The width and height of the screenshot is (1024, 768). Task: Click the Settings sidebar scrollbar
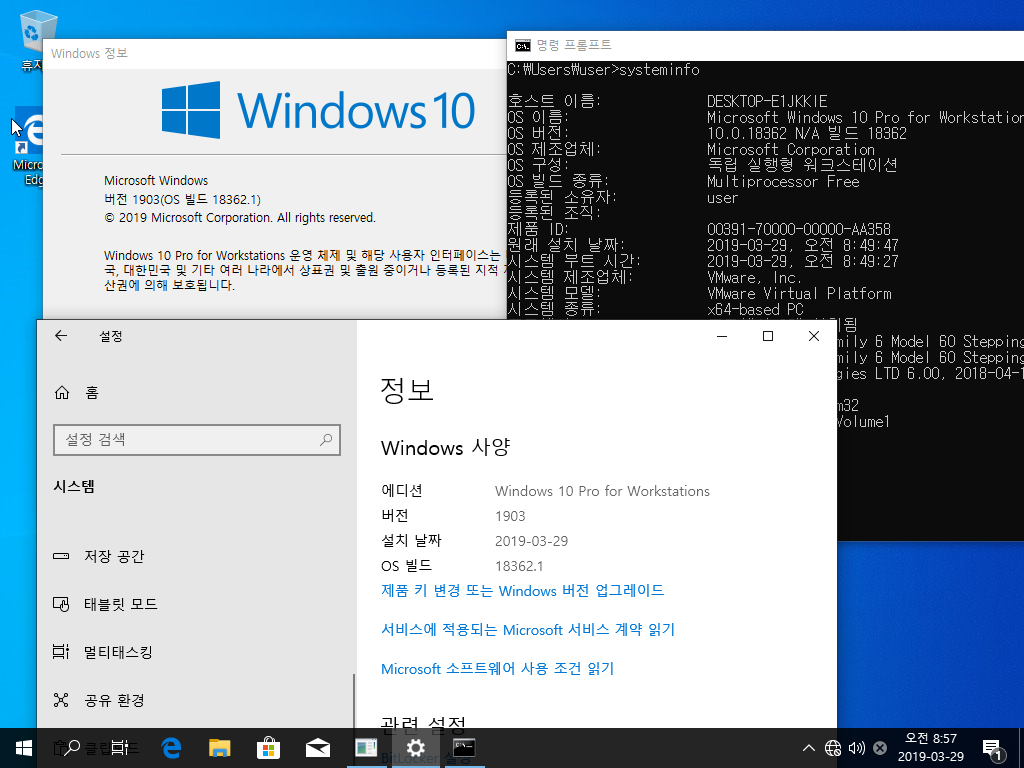(x=354, y=701)
